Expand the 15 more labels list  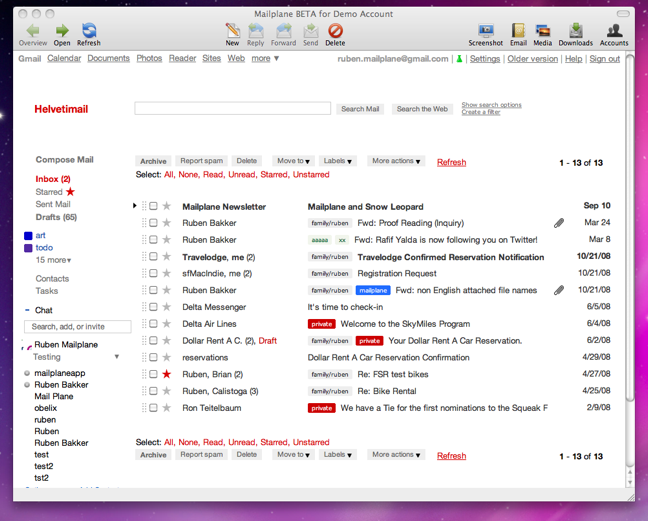(53, 260)
